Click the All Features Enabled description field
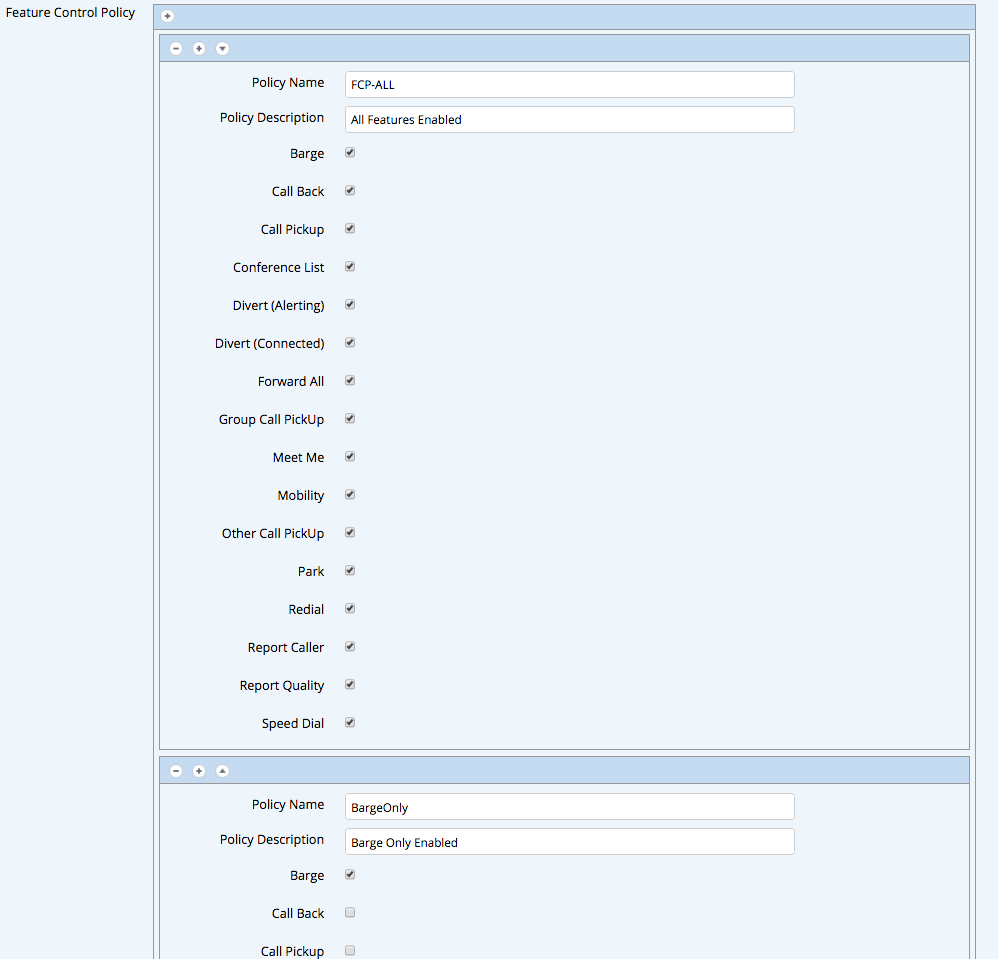 tap(569, 120)
